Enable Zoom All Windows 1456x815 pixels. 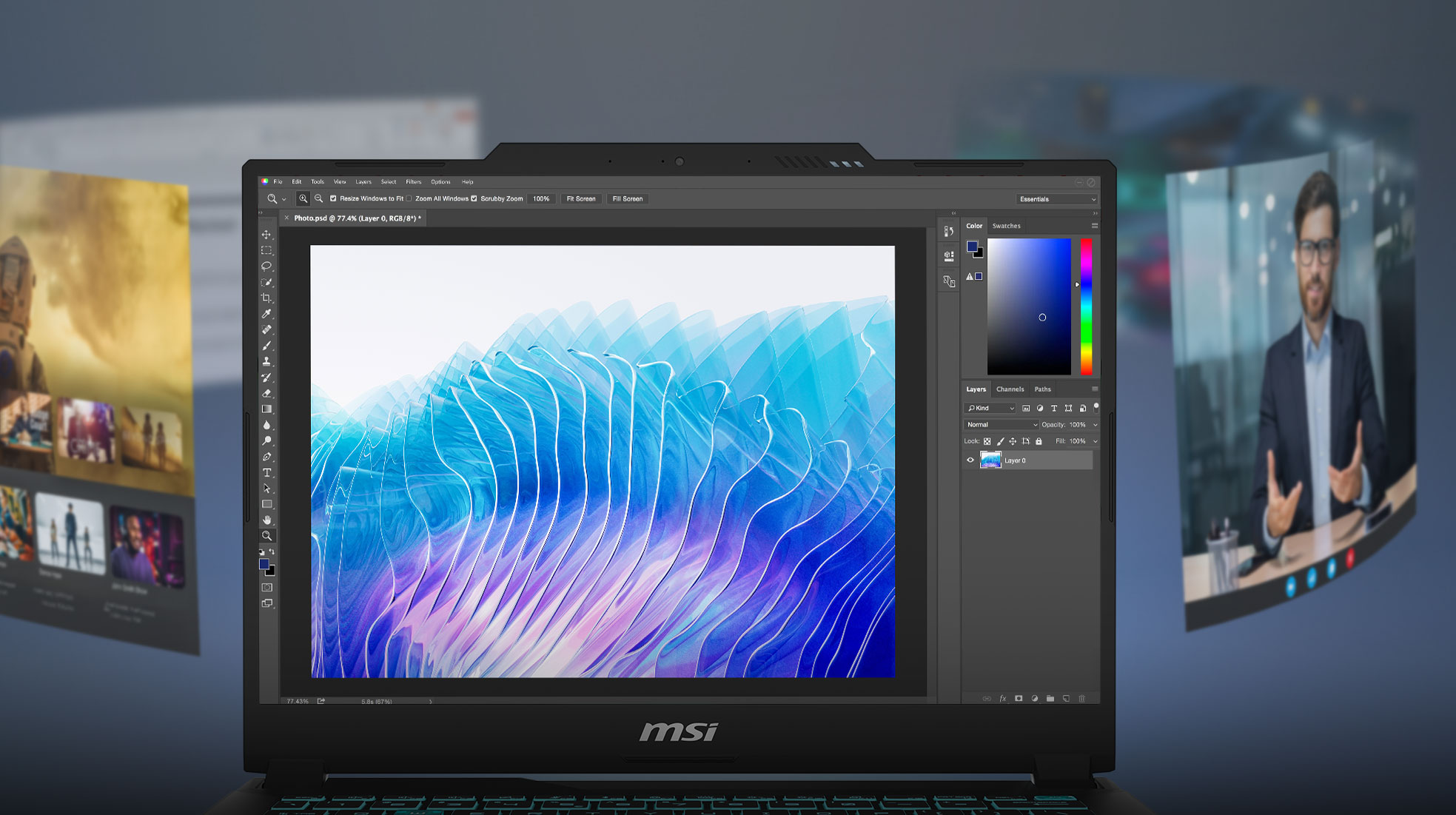pos(409,198)
